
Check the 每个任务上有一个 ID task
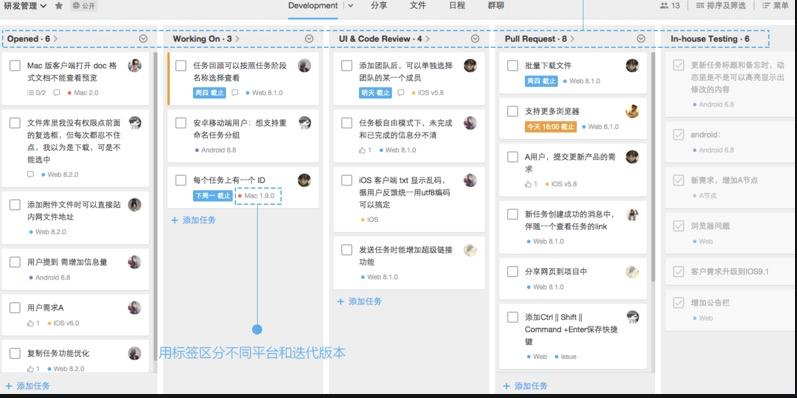181,180
